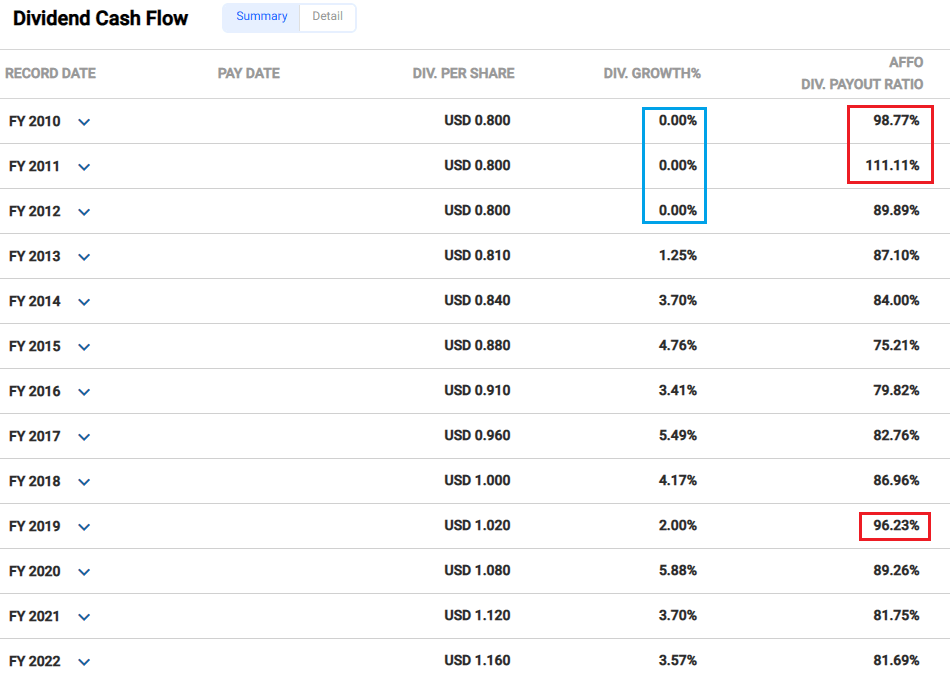Expand the FY 2016 row chevron
The height and width of the screenshot is (677, 952).
(x=84, y=392)
